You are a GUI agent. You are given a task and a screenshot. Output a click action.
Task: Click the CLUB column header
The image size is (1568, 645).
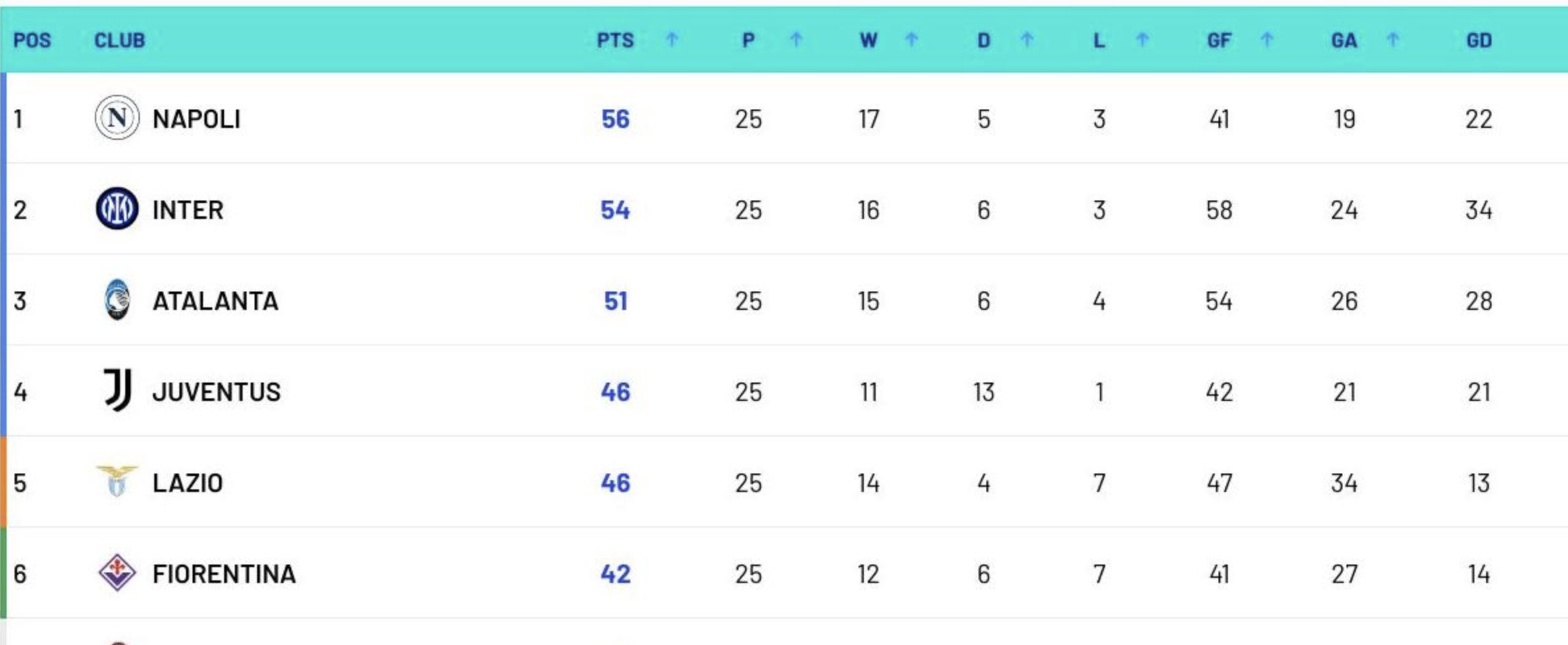pyautogui.click(x=119, y=41)
